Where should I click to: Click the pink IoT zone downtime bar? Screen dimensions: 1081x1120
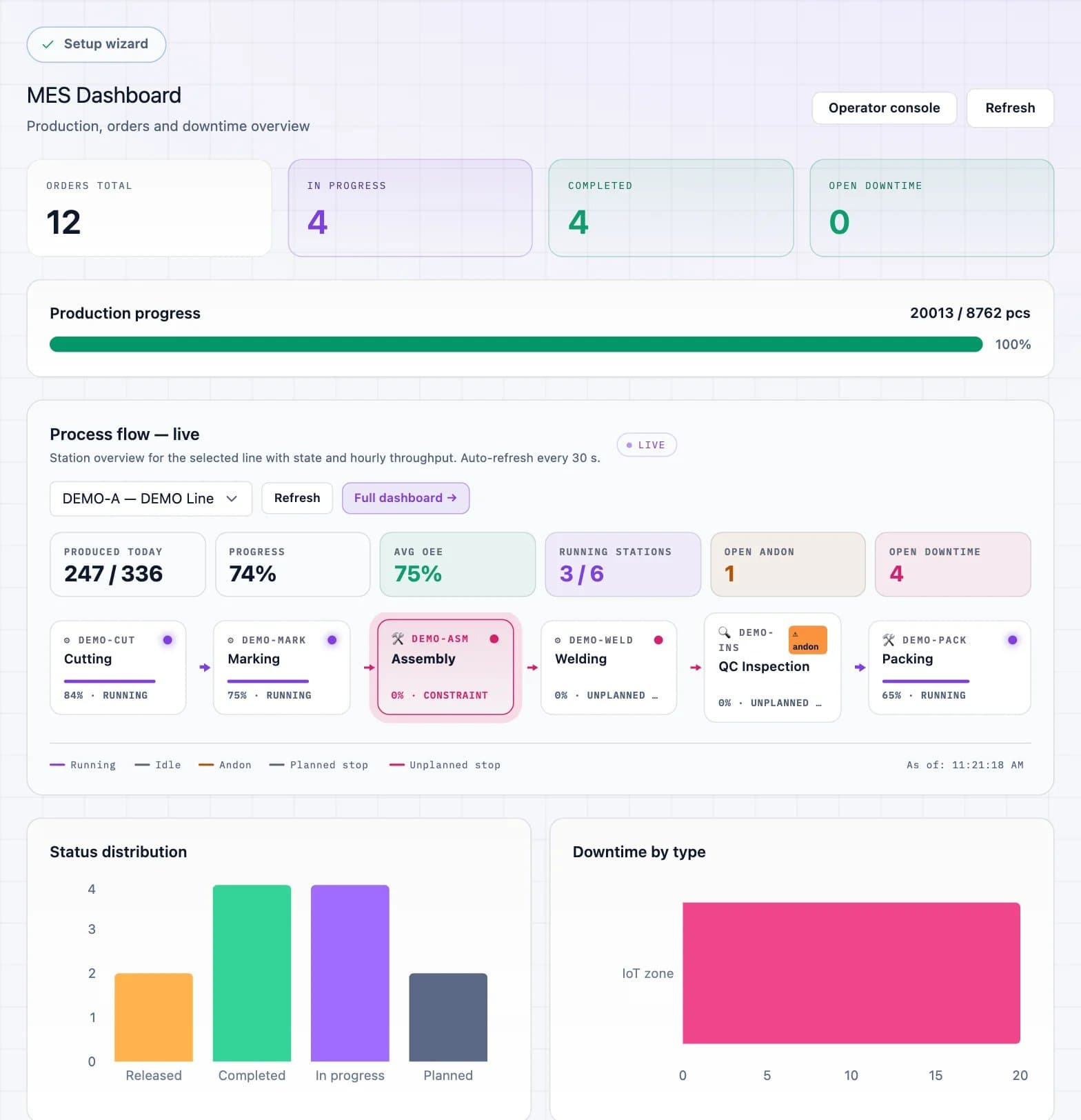tap(851, 973)
